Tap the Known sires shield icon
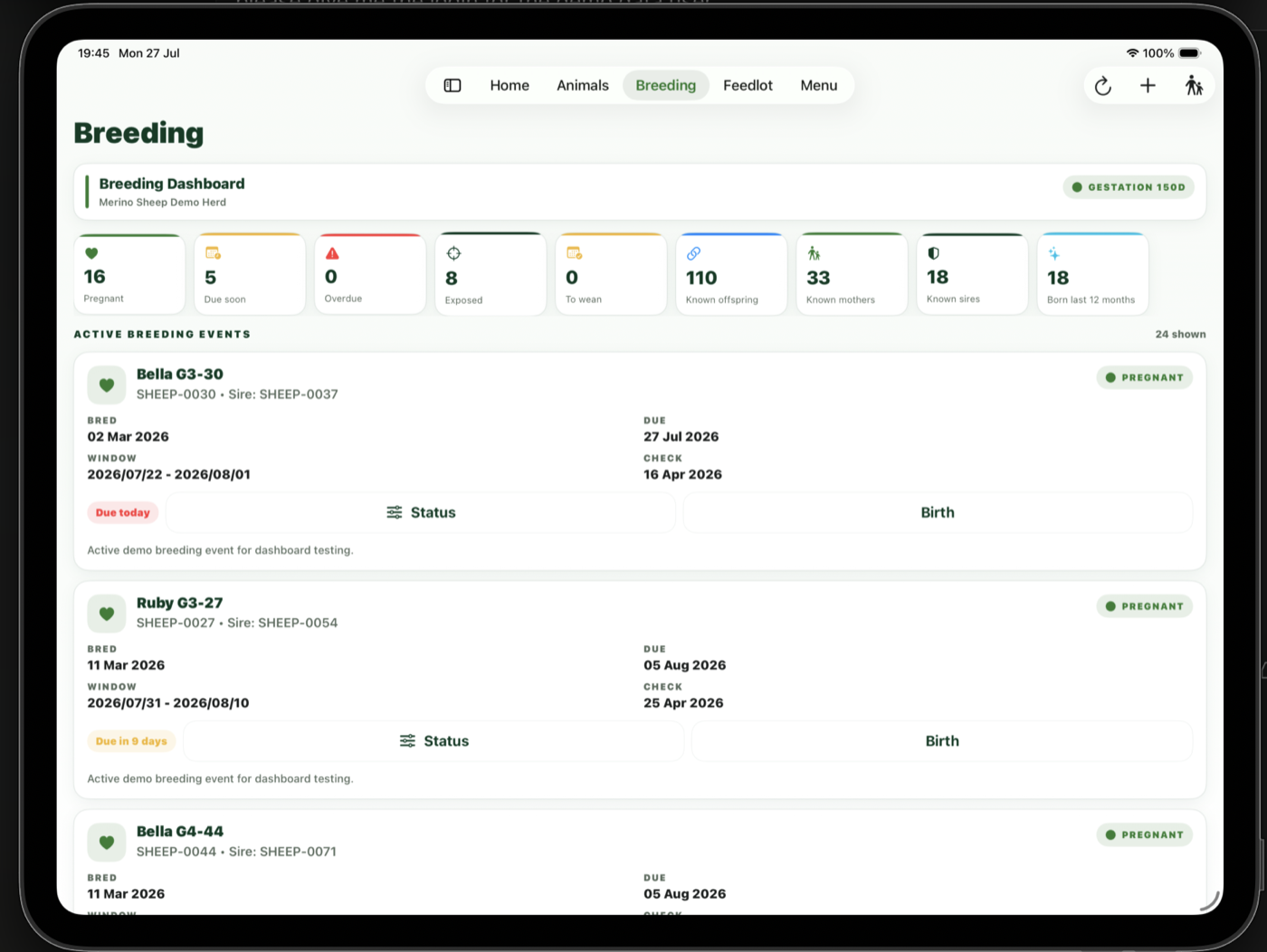The width and height of the screenshot is (1267, 952). tap(933, 253)
